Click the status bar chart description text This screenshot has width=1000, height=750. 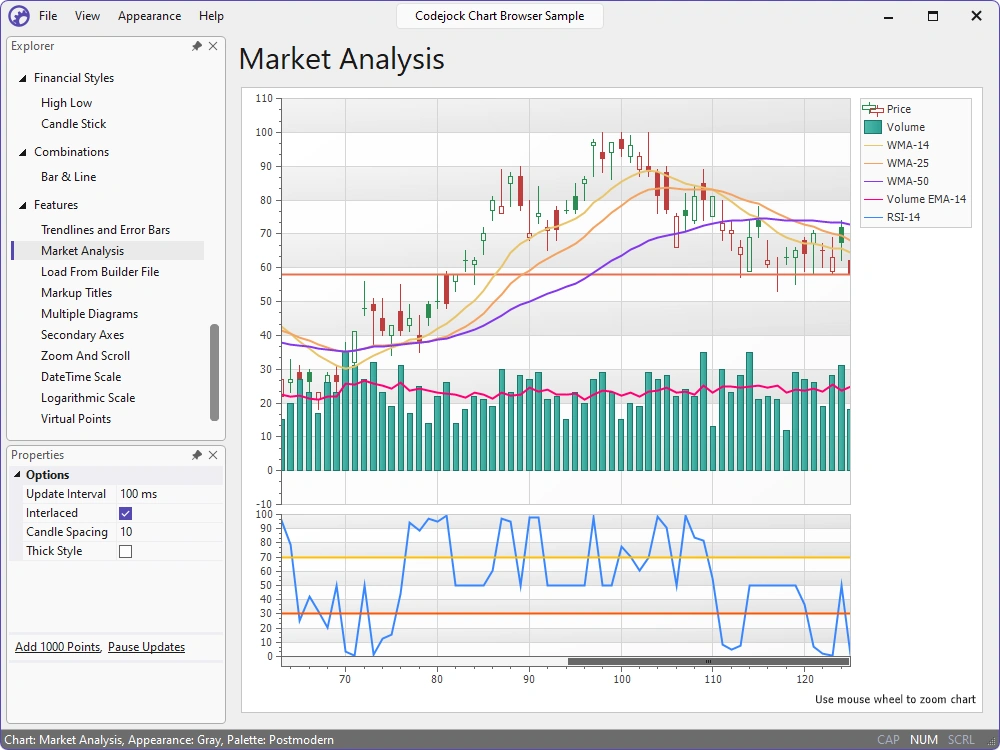(169, 740)
